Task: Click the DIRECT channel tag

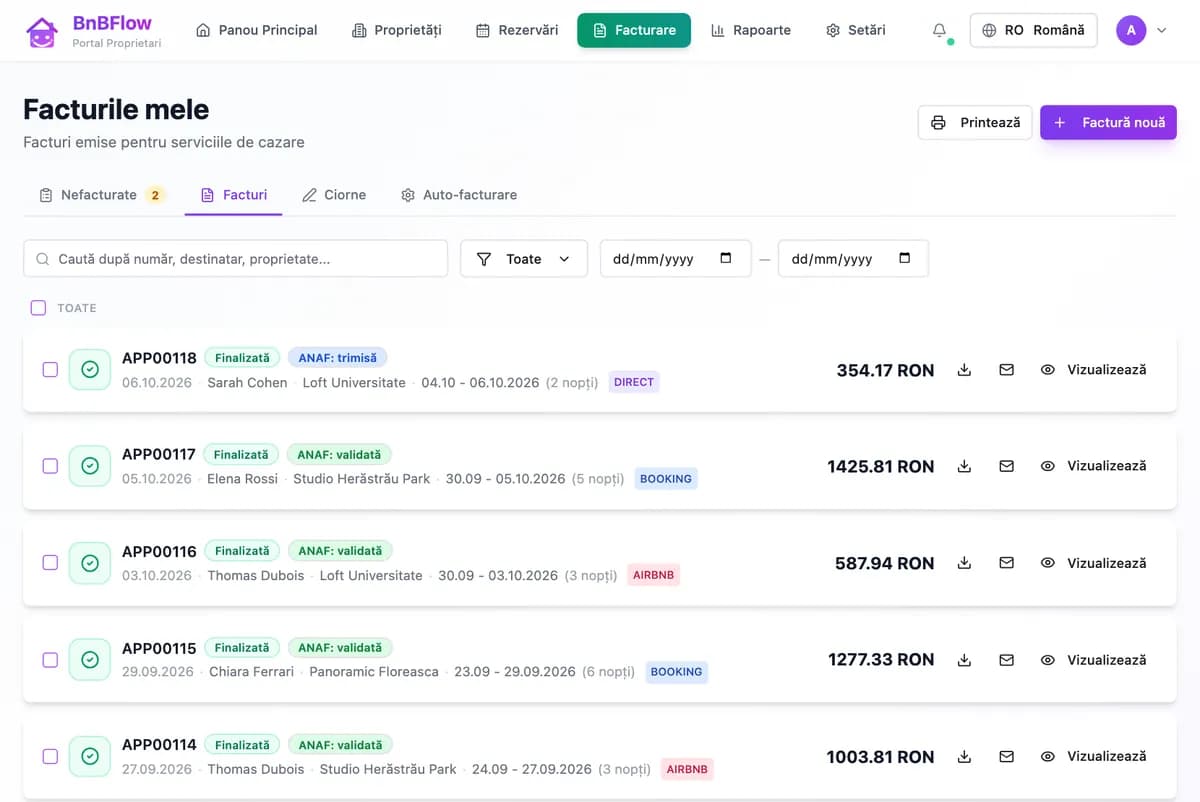Action: [x=634, y=382]
